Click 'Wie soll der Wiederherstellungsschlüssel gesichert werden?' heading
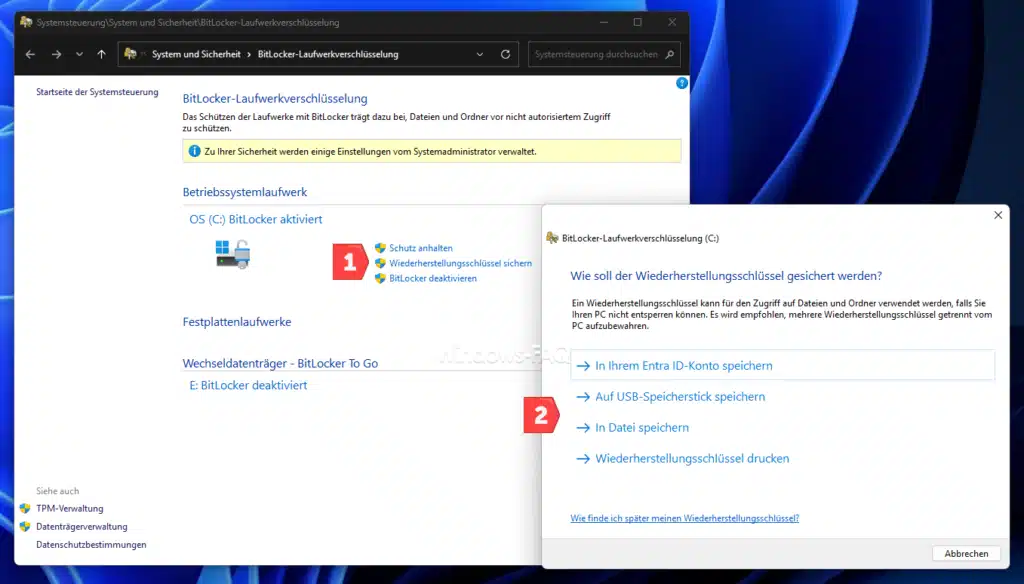This screenshot has height=584, width=1024. [x=726, y=276]
